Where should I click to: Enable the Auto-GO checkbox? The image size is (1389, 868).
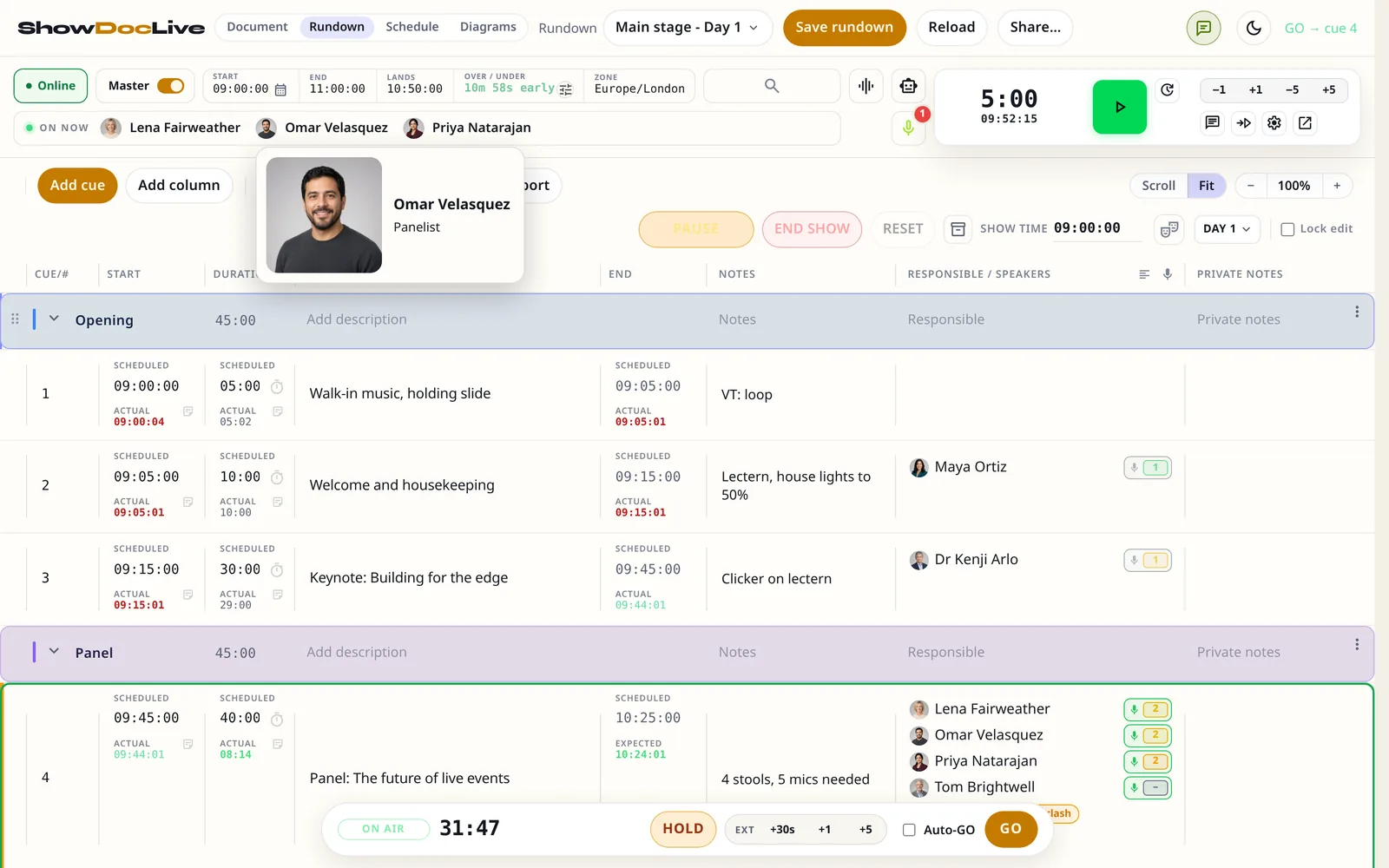point(909,830)
